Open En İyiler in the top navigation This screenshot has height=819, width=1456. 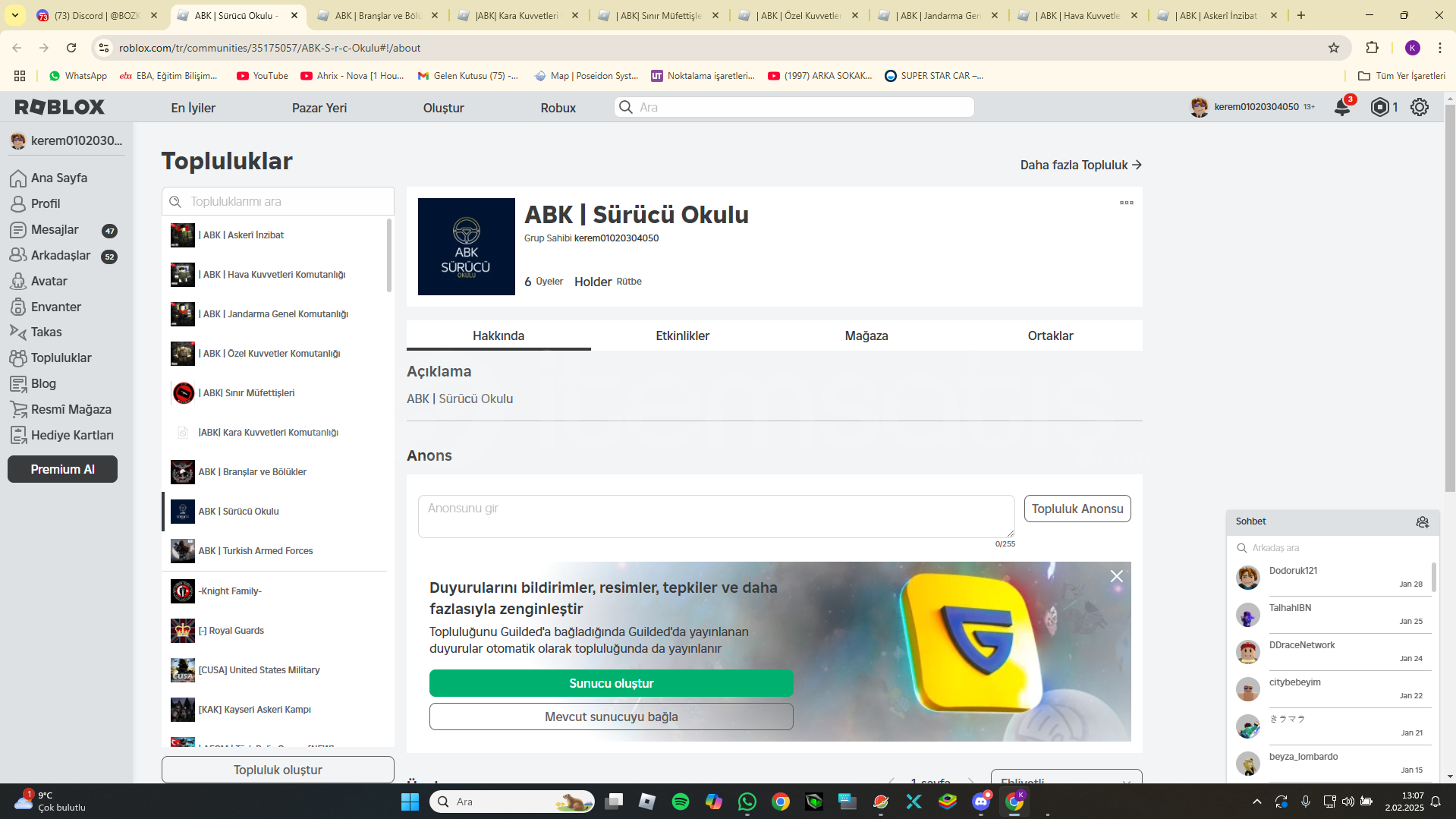tap(193, 108)
